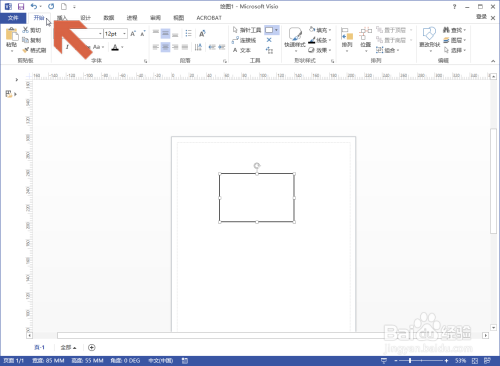This screenshot has height=366, width=500.
Task: Open the Aa change case dropdown
Action: 98,47
